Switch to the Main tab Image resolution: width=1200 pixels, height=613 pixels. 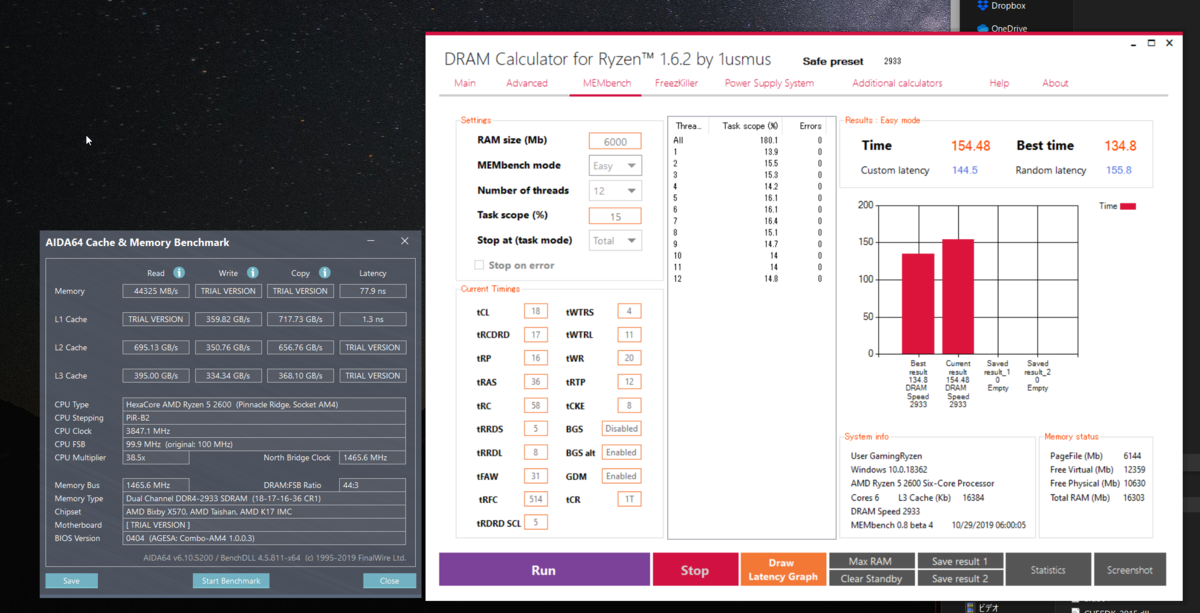tap(465, 83)
